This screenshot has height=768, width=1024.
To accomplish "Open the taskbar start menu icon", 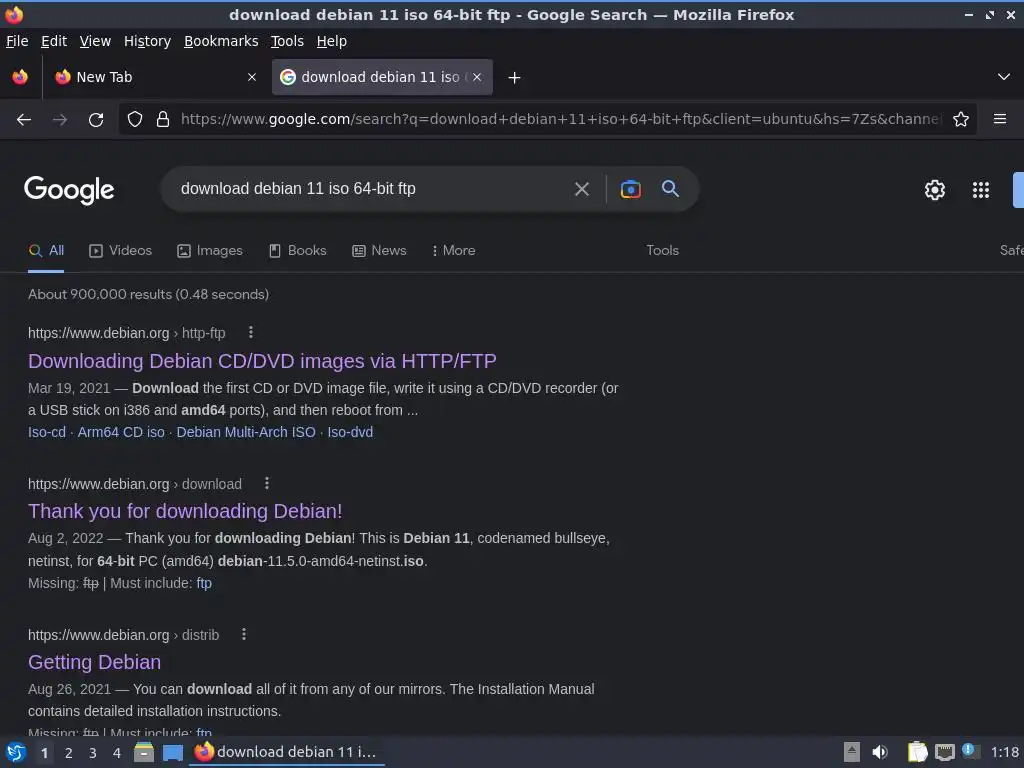I will click(x=16, y=752).
